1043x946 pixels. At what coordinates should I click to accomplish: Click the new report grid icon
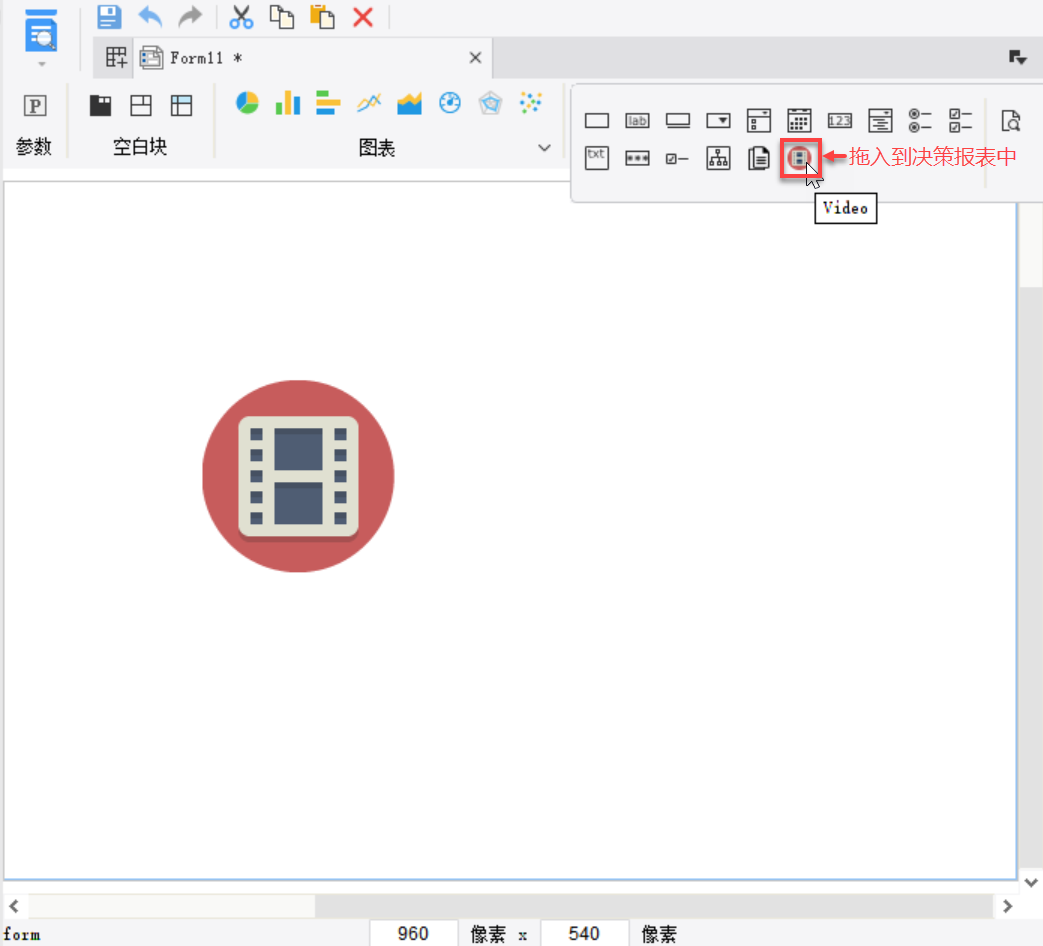[116, 58]
